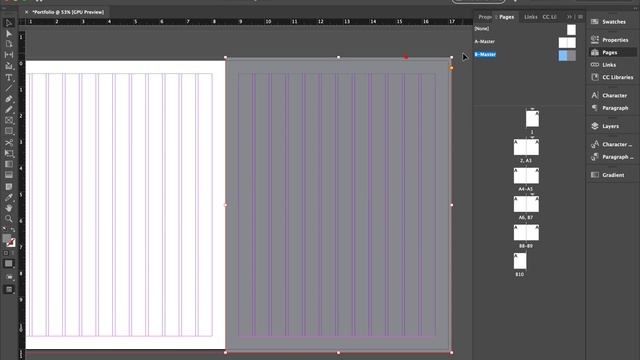The image size is (640, 360).
Task: Open the Properties panel from dock
Action: coord(611,40)
